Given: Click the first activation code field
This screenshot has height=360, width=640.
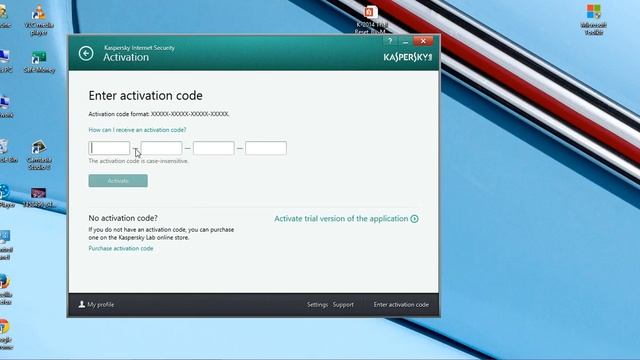Looking at the screenshot, I should [109, 148].
